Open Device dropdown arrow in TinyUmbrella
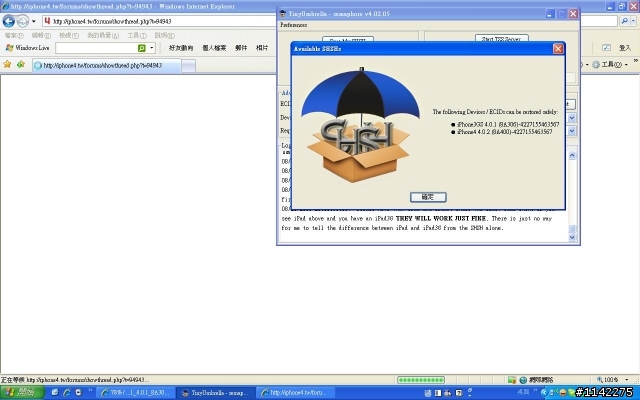This screenshot has height=400, width=640. coord(571,118)
